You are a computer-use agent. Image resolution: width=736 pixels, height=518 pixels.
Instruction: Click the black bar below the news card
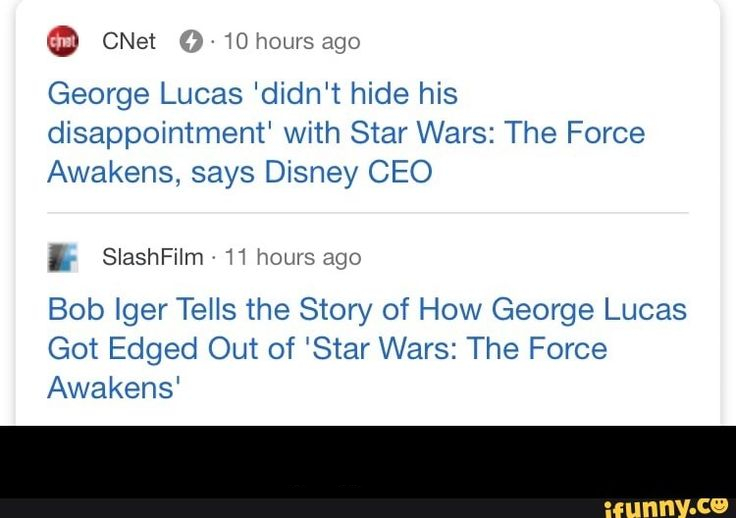[x=368, y=462]
